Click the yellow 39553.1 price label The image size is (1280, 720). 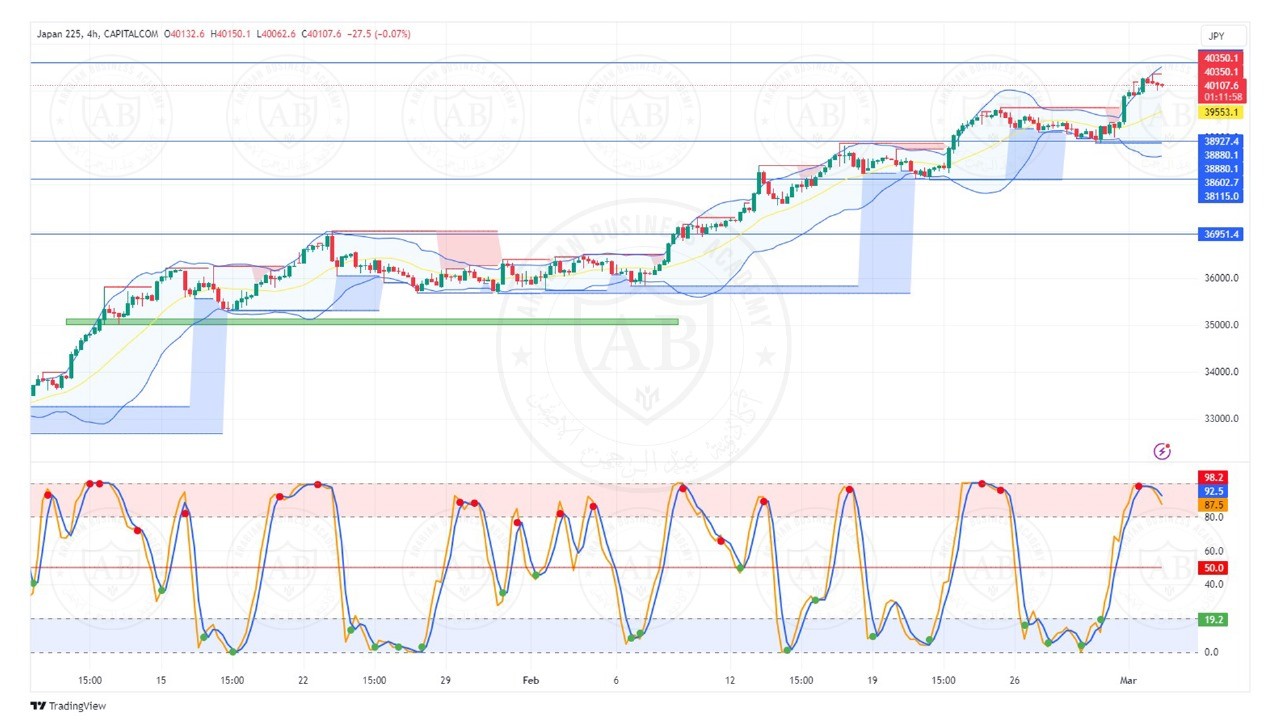(1221, 113)
